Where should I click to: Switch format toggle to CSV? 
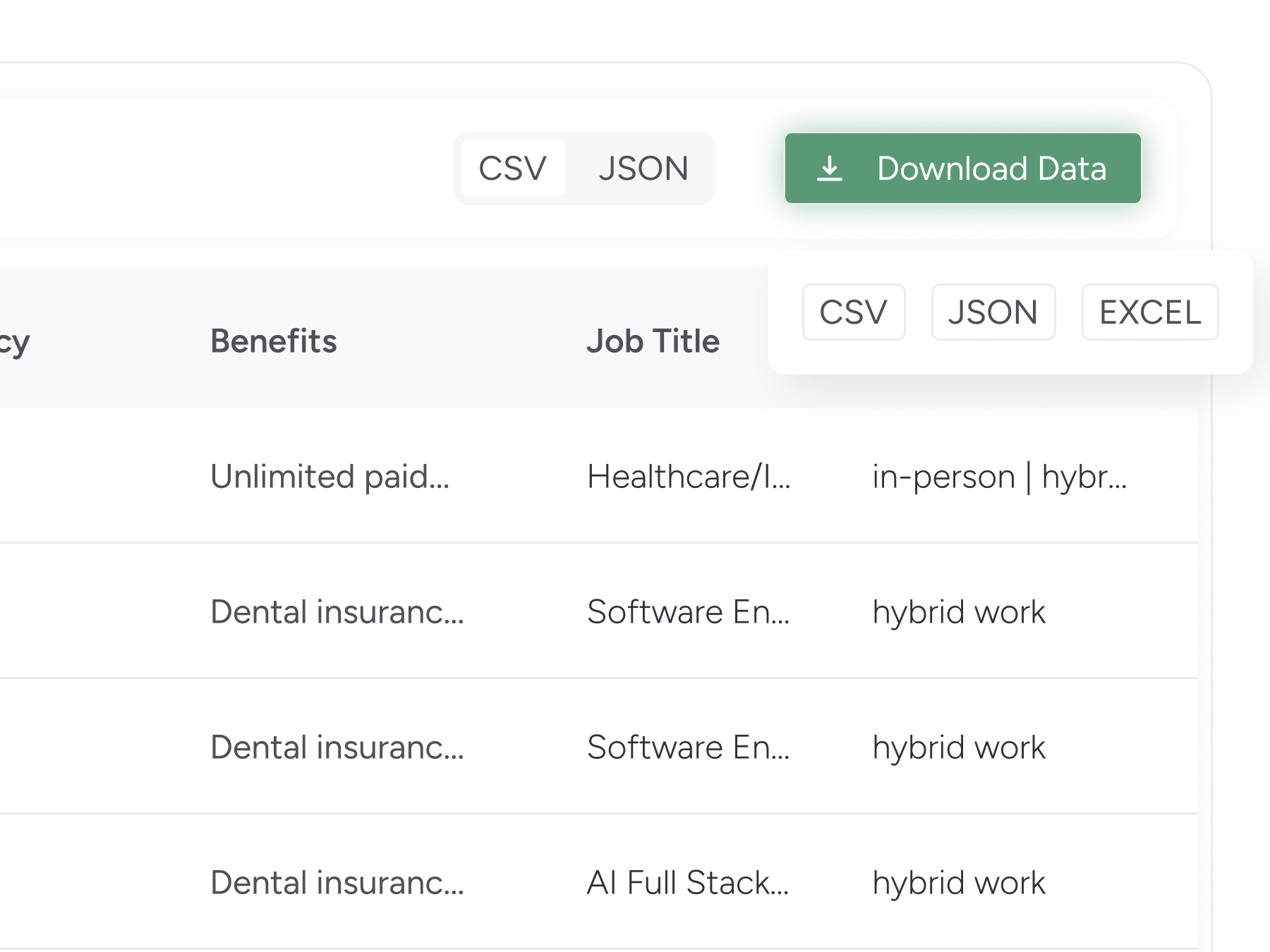tap(513, 169)
